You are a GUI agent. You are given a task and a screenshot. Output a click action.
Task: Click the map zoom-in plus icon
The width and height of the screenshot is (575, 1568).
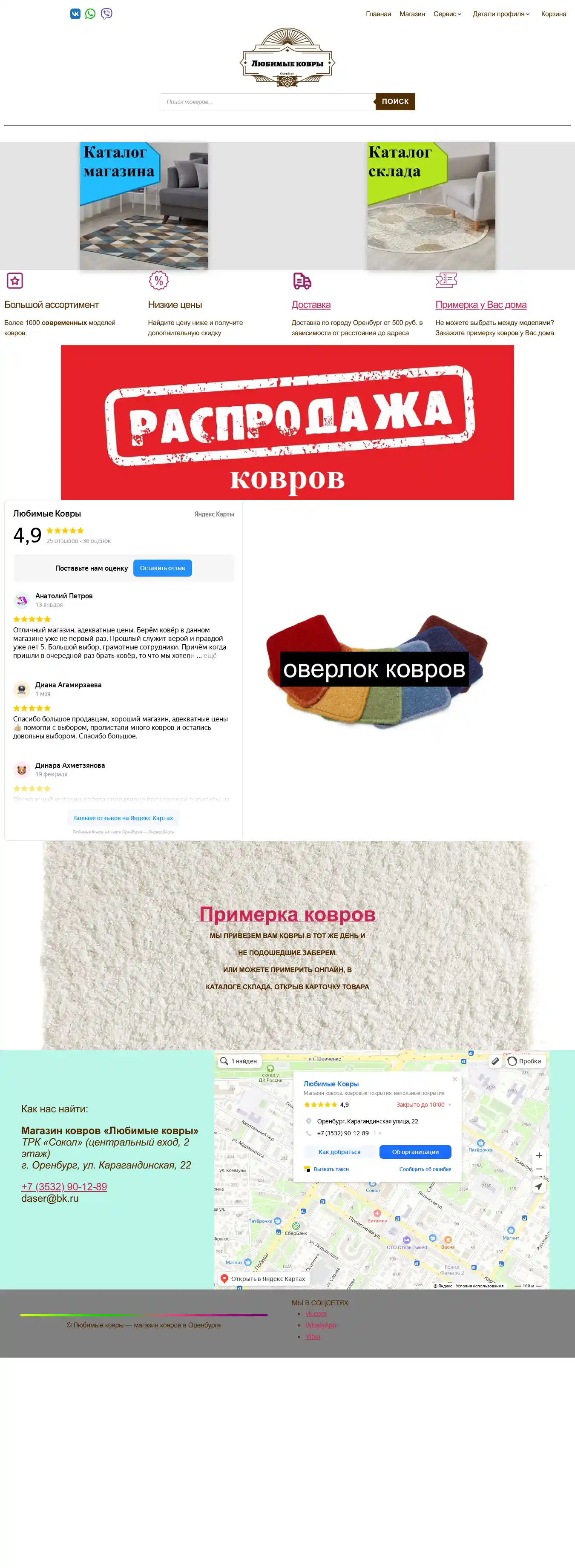(539, 1155)
